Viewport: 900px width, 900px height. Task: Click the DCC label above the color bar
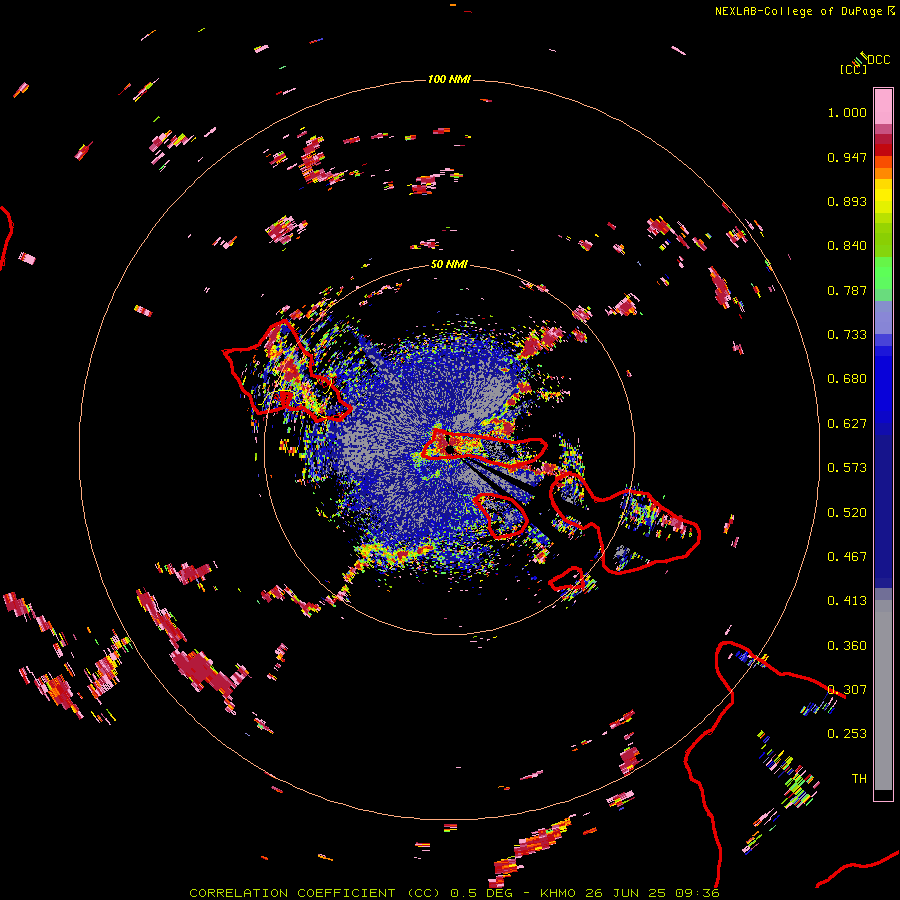click(x=879, y=60)
